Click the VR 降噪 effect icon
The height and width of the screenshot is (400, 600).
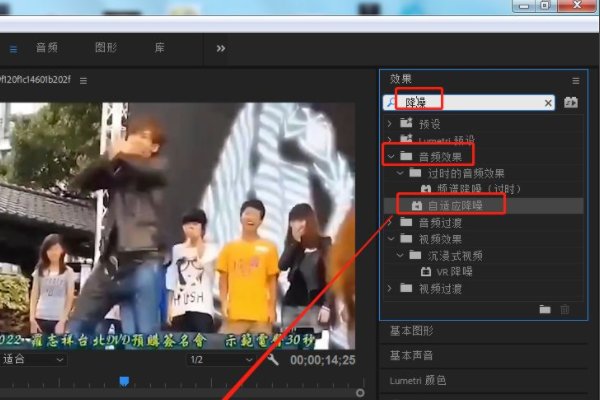[x=426, y=272]
